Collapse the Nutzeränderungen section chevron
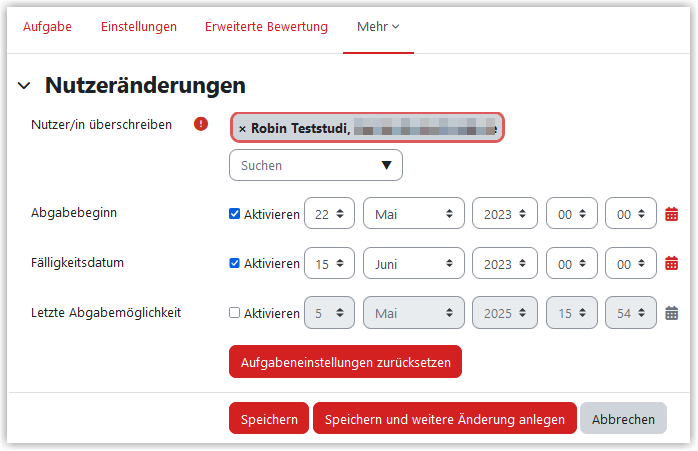698x451 pixels. point(24,85)
